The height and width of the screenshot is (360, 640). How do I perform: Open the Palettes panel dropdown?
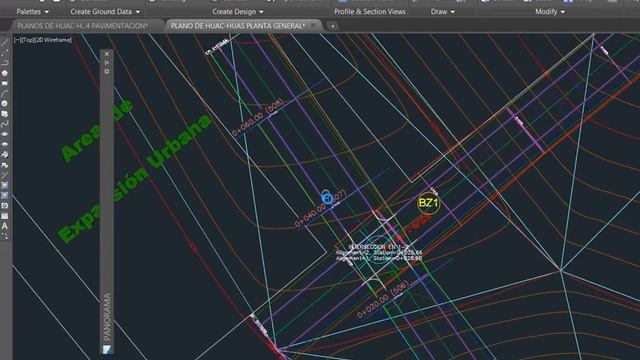pyautogui.click(x=32, y=12)
